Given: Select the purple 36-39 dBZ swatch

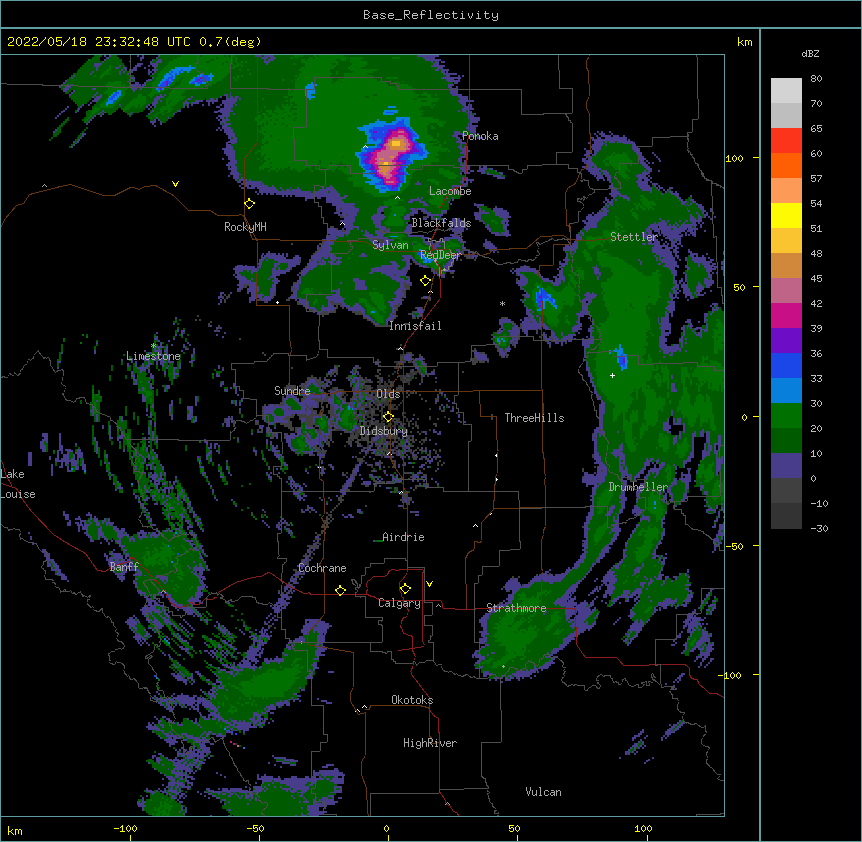Looking at the screenshot, I should 786,341.
